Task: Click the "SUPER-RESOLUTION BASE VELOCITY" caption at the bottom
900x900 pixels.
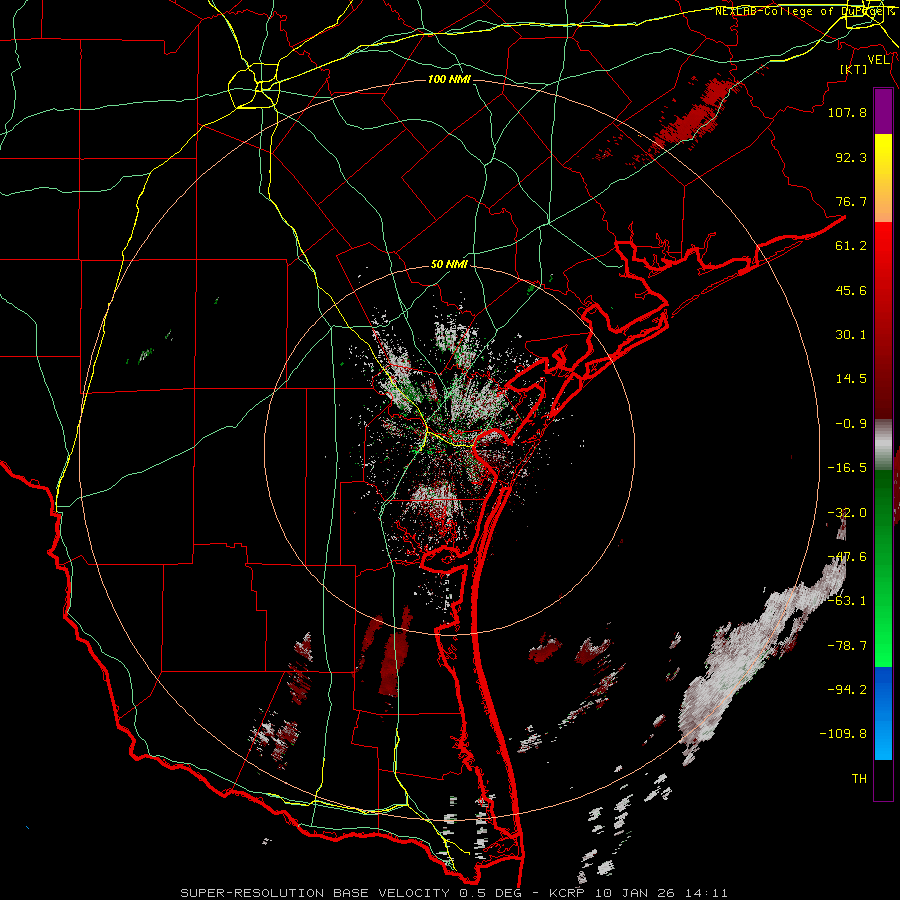Action: (x=315, y=893)
